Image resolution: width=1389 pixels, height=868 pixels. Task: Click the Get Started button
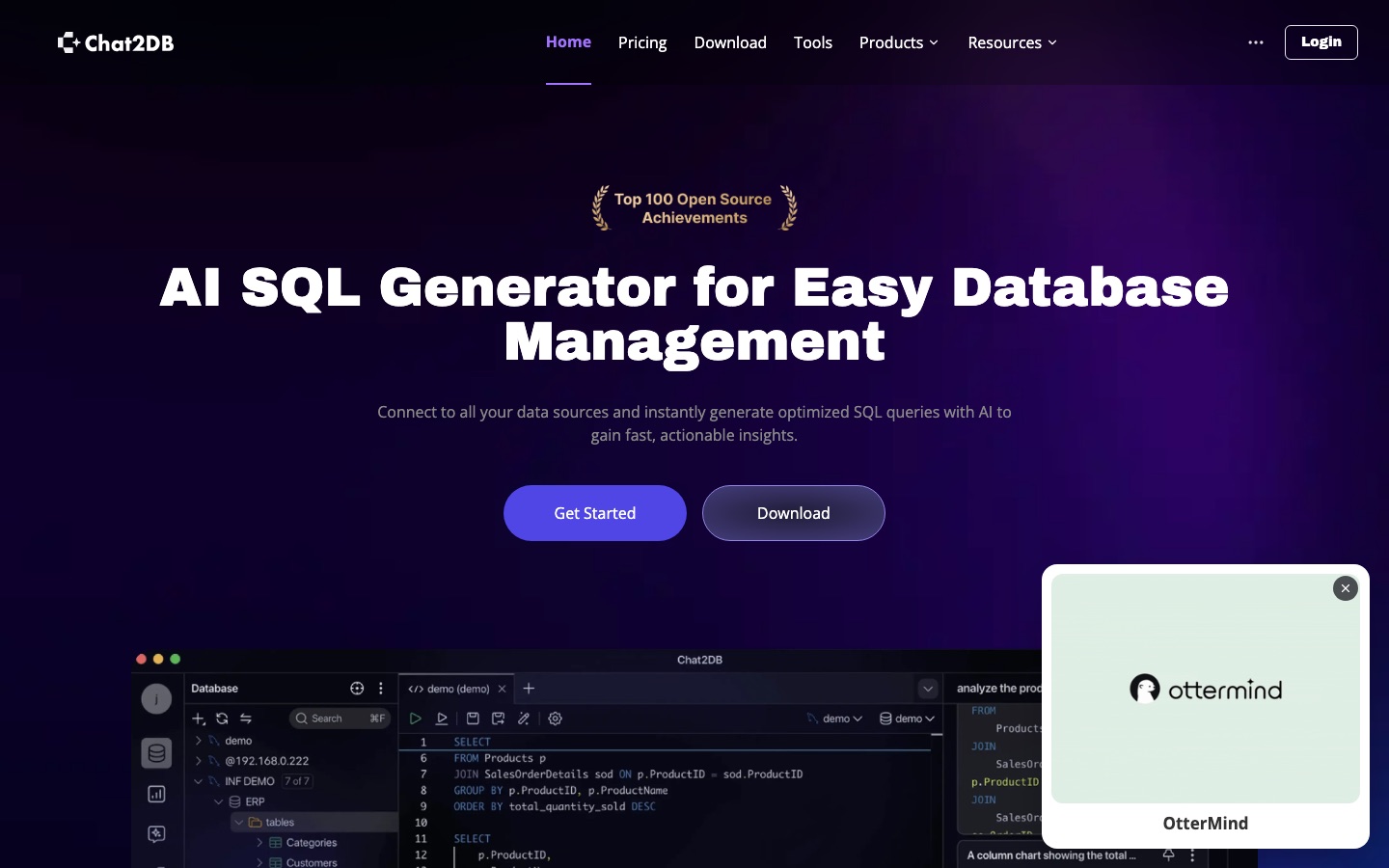click(x=595, y=513)
